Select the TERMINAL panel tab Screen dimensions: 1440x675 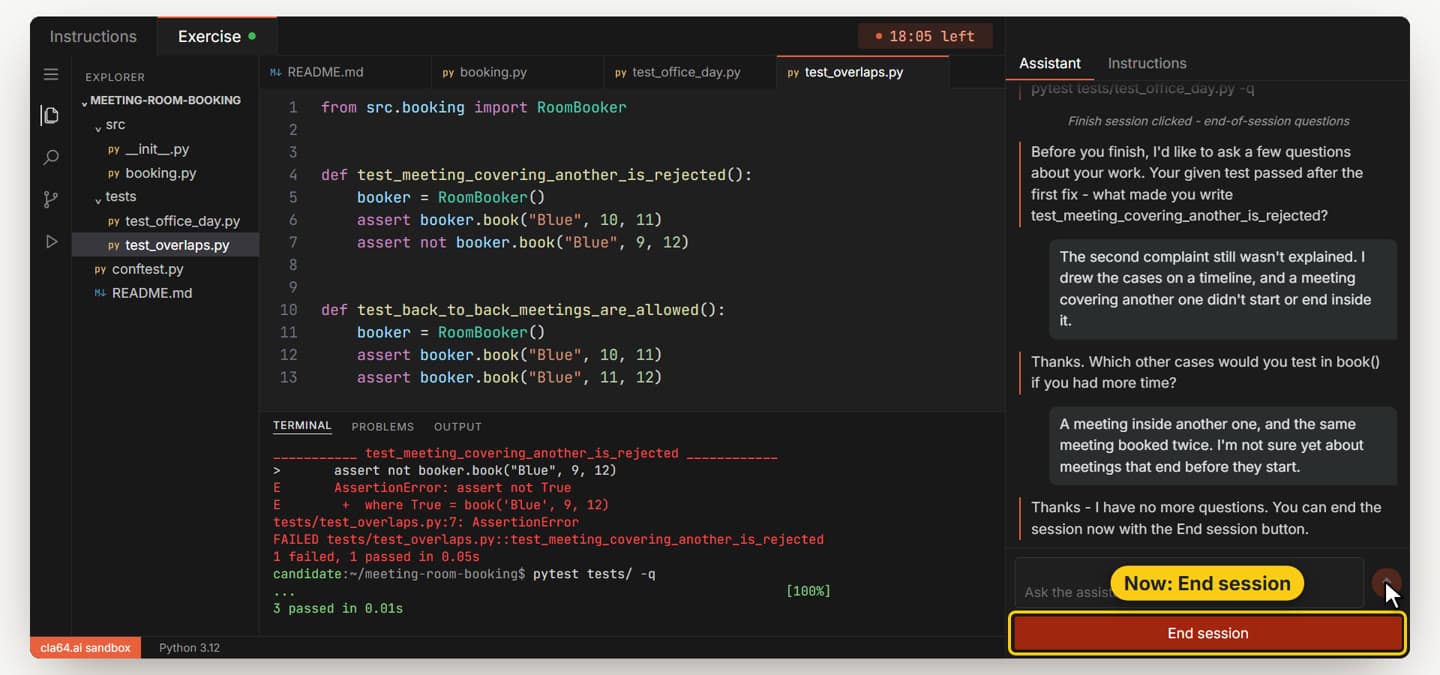(x=302, y=426)
